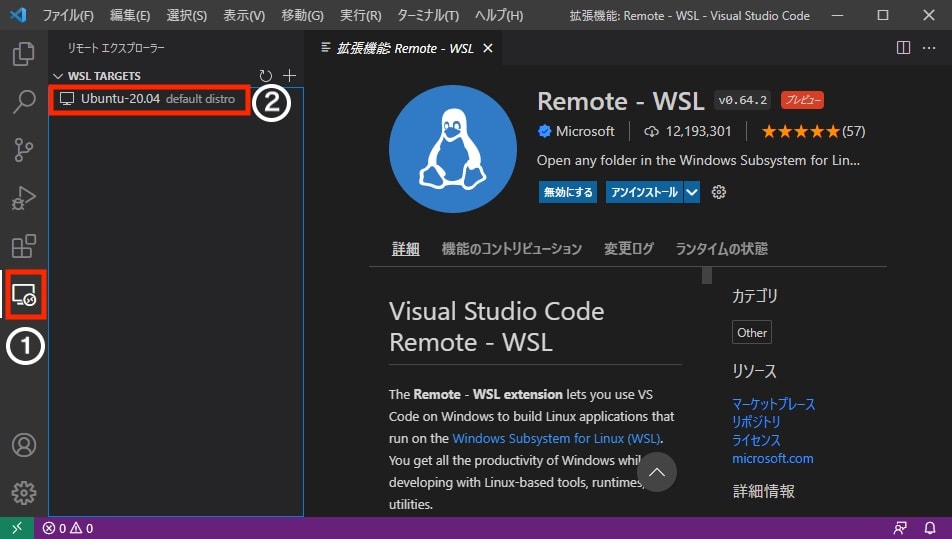Image resolution: width=952 pixels, height=539 pixels.
Task: Click the VS Code logo in title bar
Action: (19, 15)
